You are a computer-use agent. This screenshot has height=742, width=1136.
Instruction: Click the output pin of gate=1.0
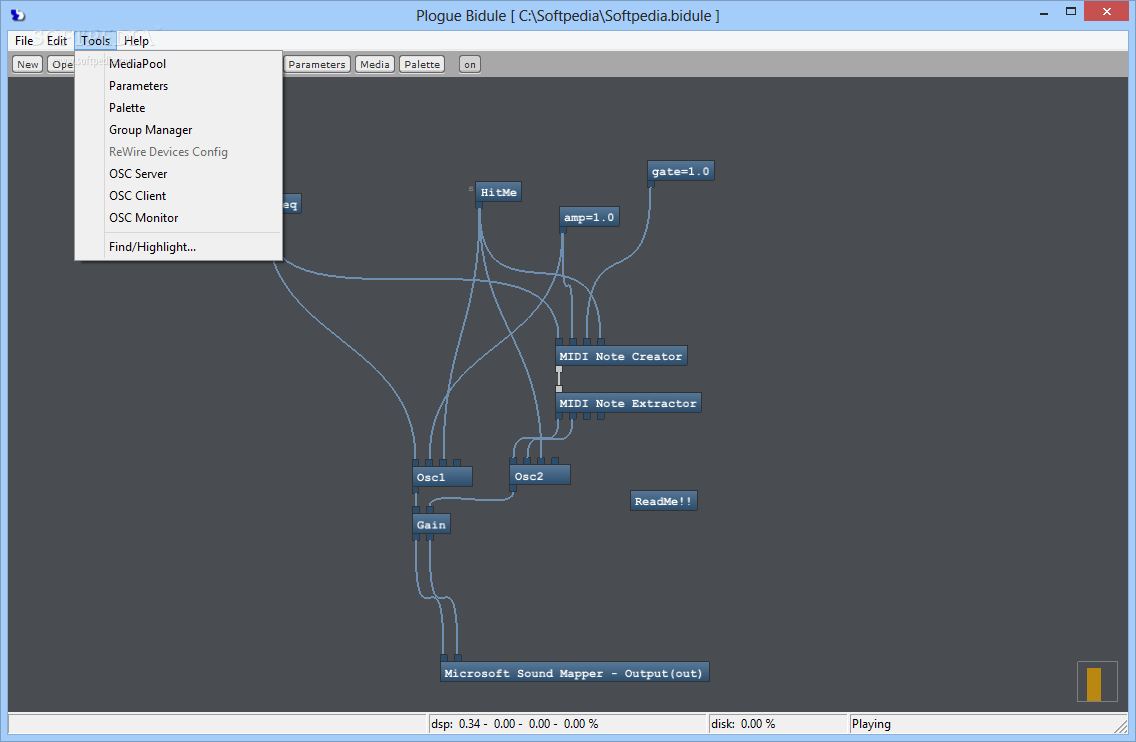tap(651, 185)
